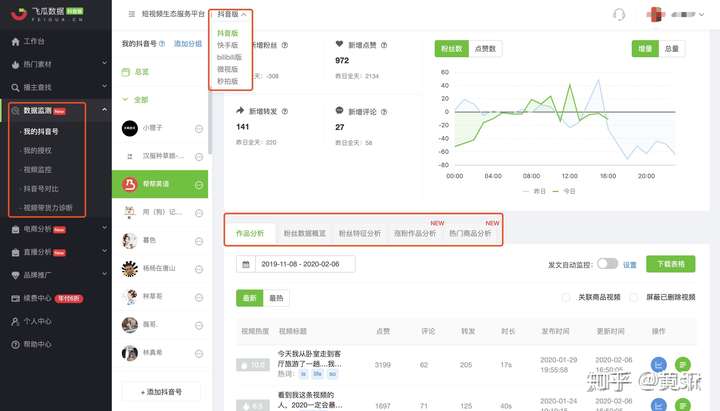Viewport: 720px width, 411px height.
Task: Switch chart mode to 增量
Action: point(645,49)
